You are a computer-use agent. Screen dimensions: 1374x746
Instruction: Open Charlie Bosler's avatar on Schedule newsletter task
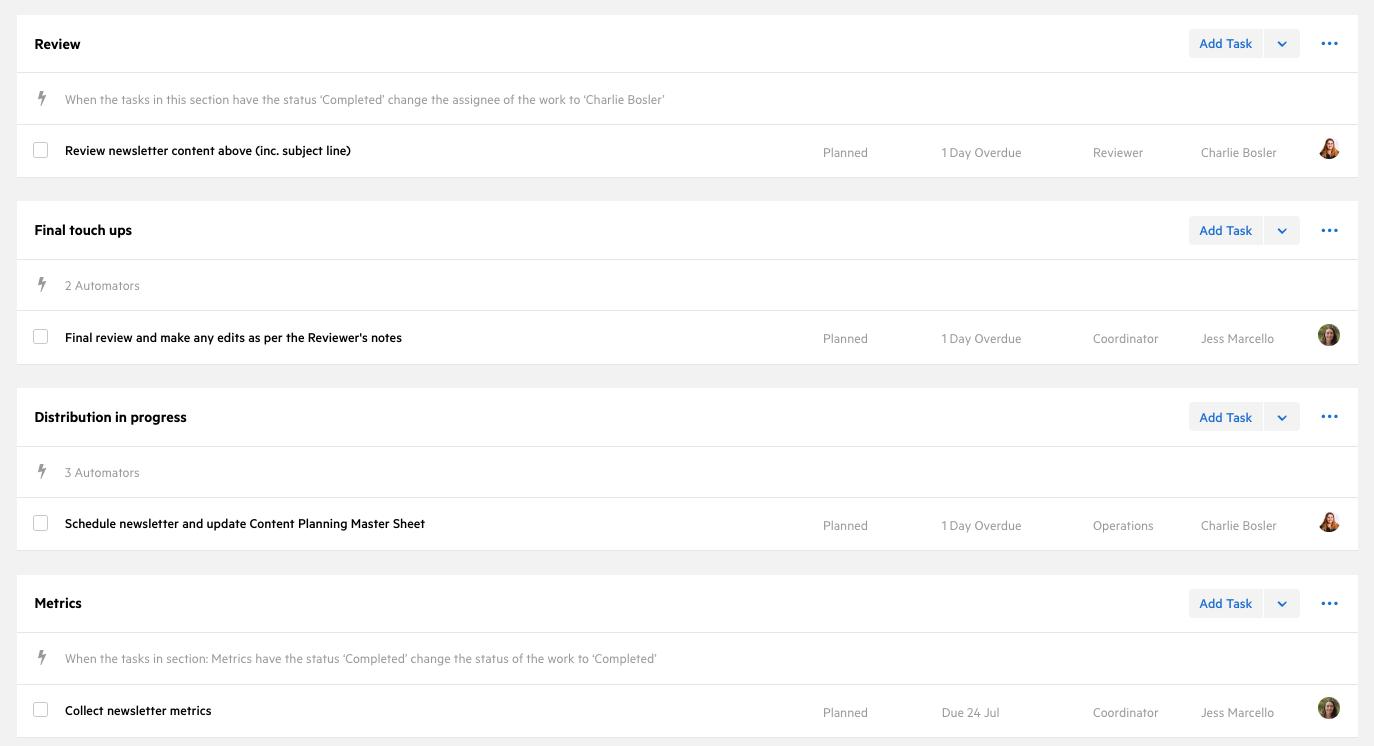tap(1329, 521)
